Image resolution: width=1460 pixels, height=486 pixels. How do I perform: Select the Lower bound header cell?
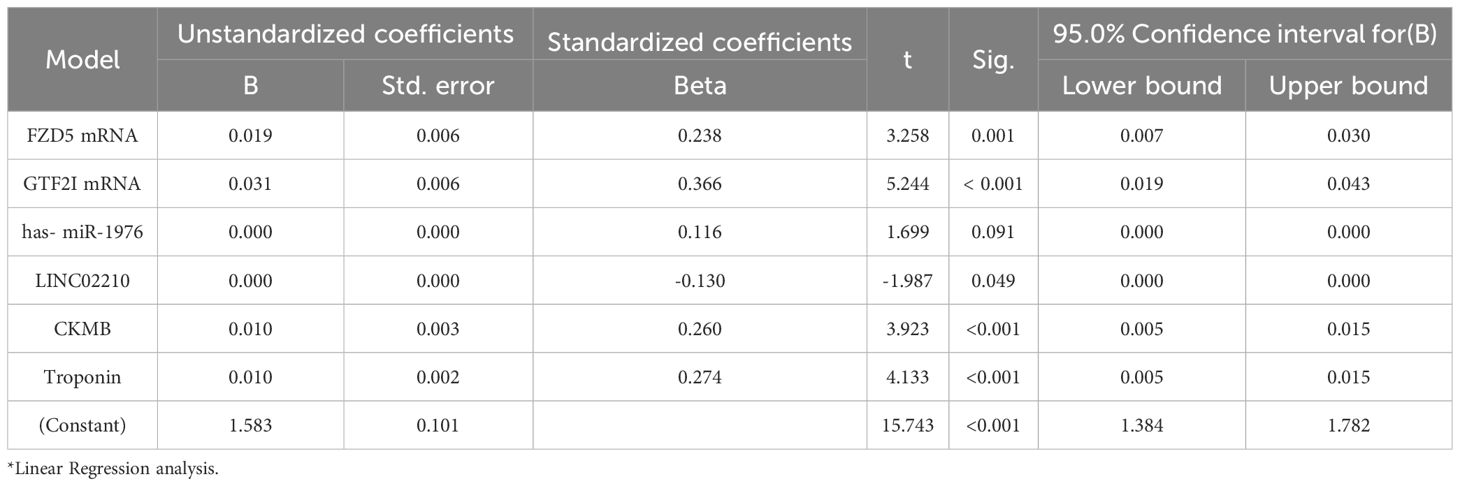(x=1141, y=85)
